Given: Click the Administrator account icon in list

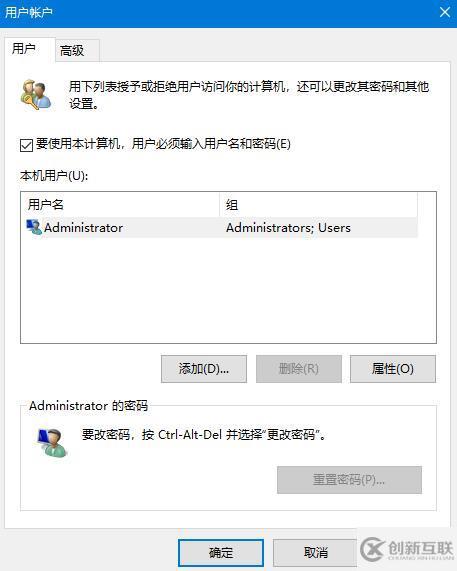Looking at the screenshot, I should (34, 227).
